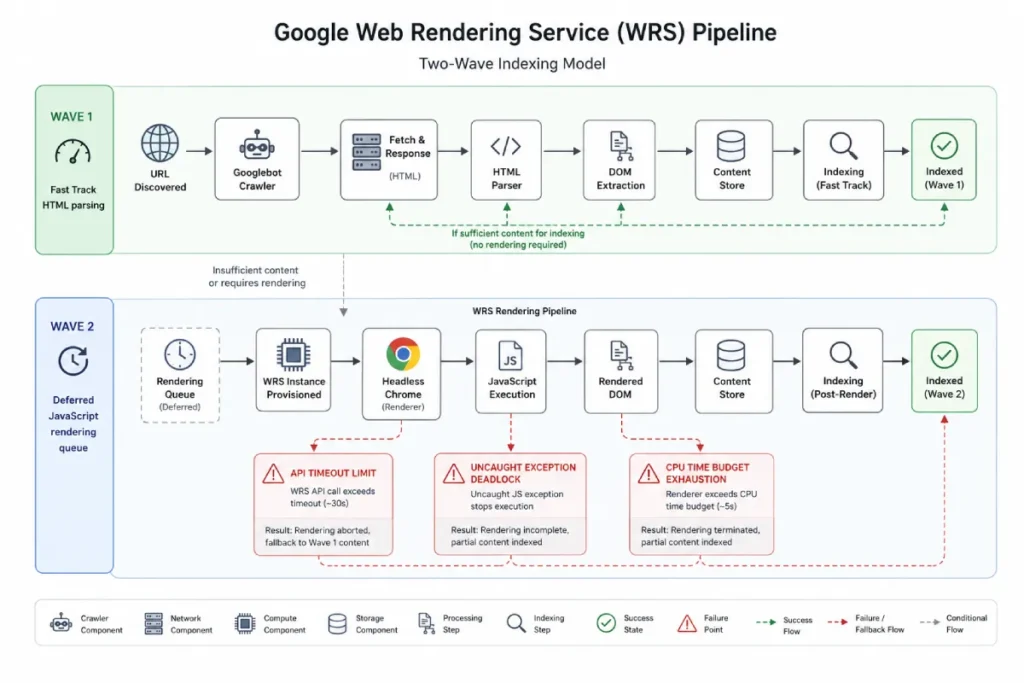Click the legend Conditional Flow gray arrow
The width and height of the screenshot is (1024, 683).
point(930,622)
